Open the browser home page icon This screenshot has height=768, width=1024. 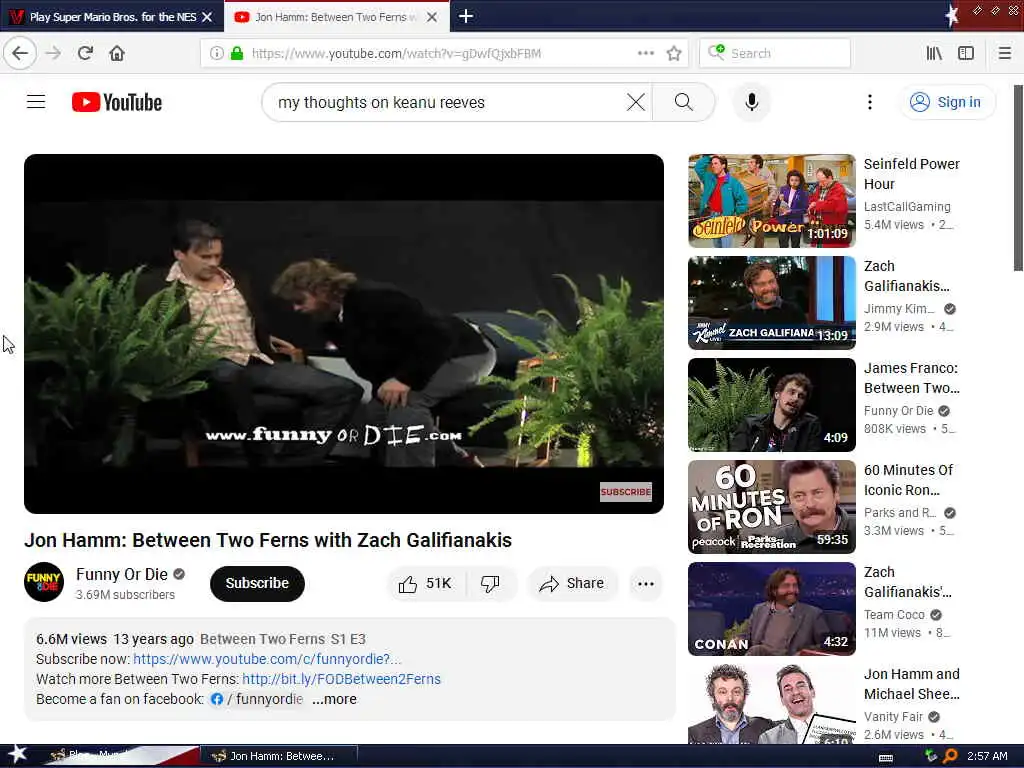(117, 53)
